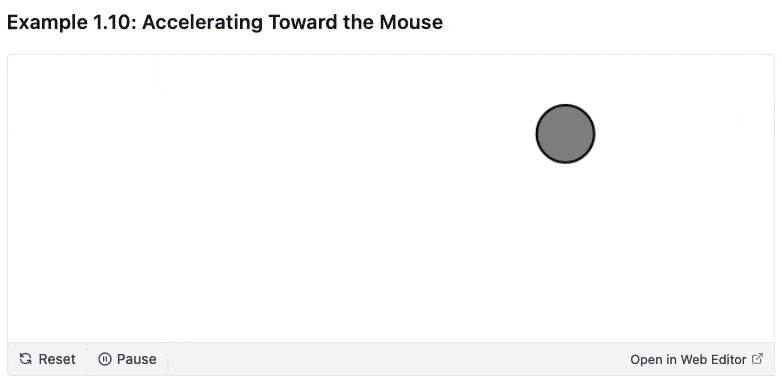Reset the sketch animation

click(47, 359)
